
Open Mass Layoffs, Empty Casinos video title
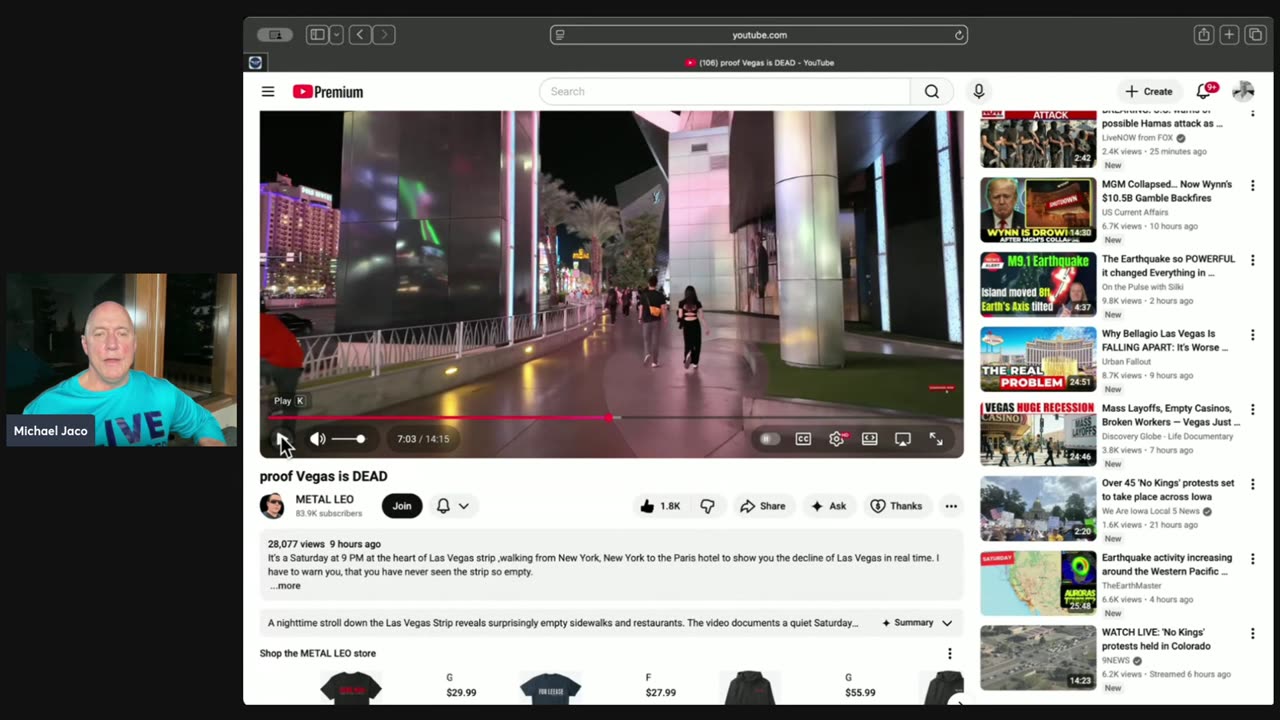(x=1171, y=415)
